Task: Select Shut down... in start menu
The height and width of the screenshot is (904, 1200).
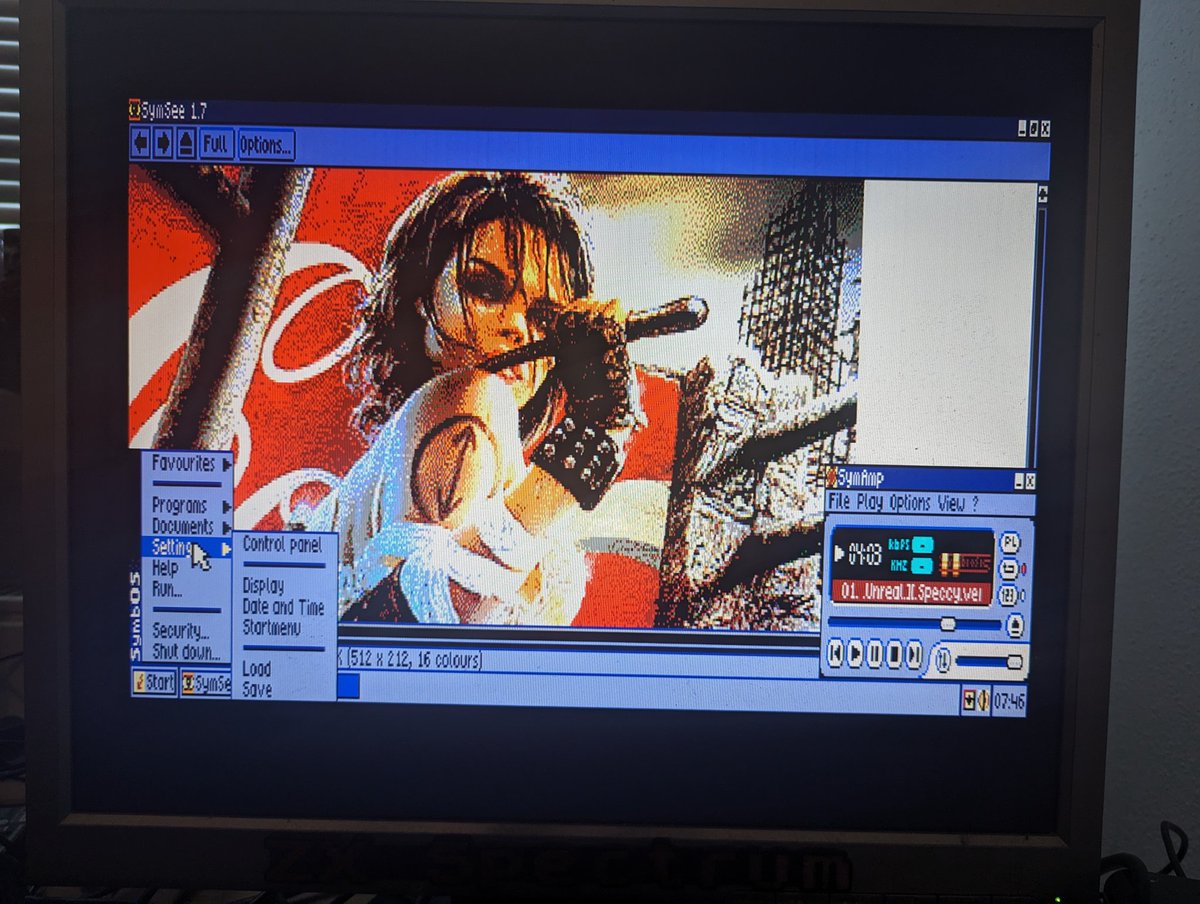Action: [x=187, y=652]
